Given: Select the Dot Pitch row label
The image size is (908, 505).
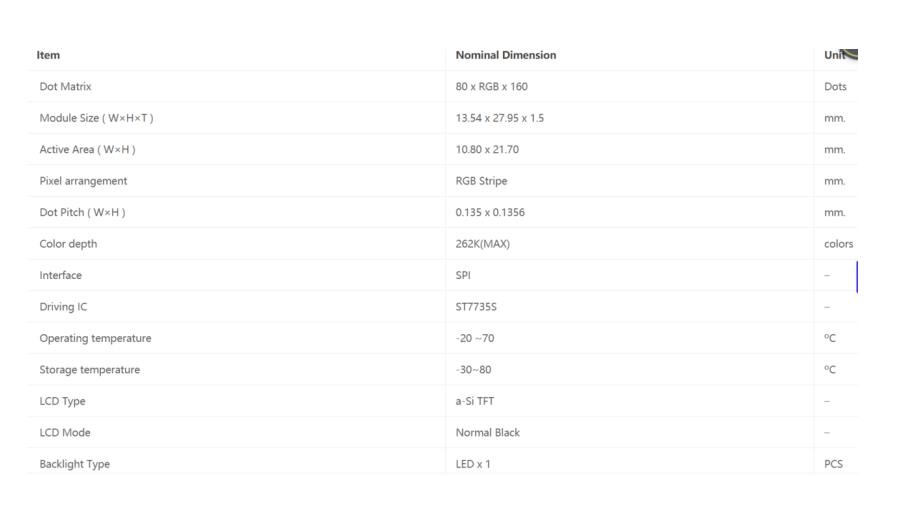Looking at the screenshot, I should pos(82,213).
